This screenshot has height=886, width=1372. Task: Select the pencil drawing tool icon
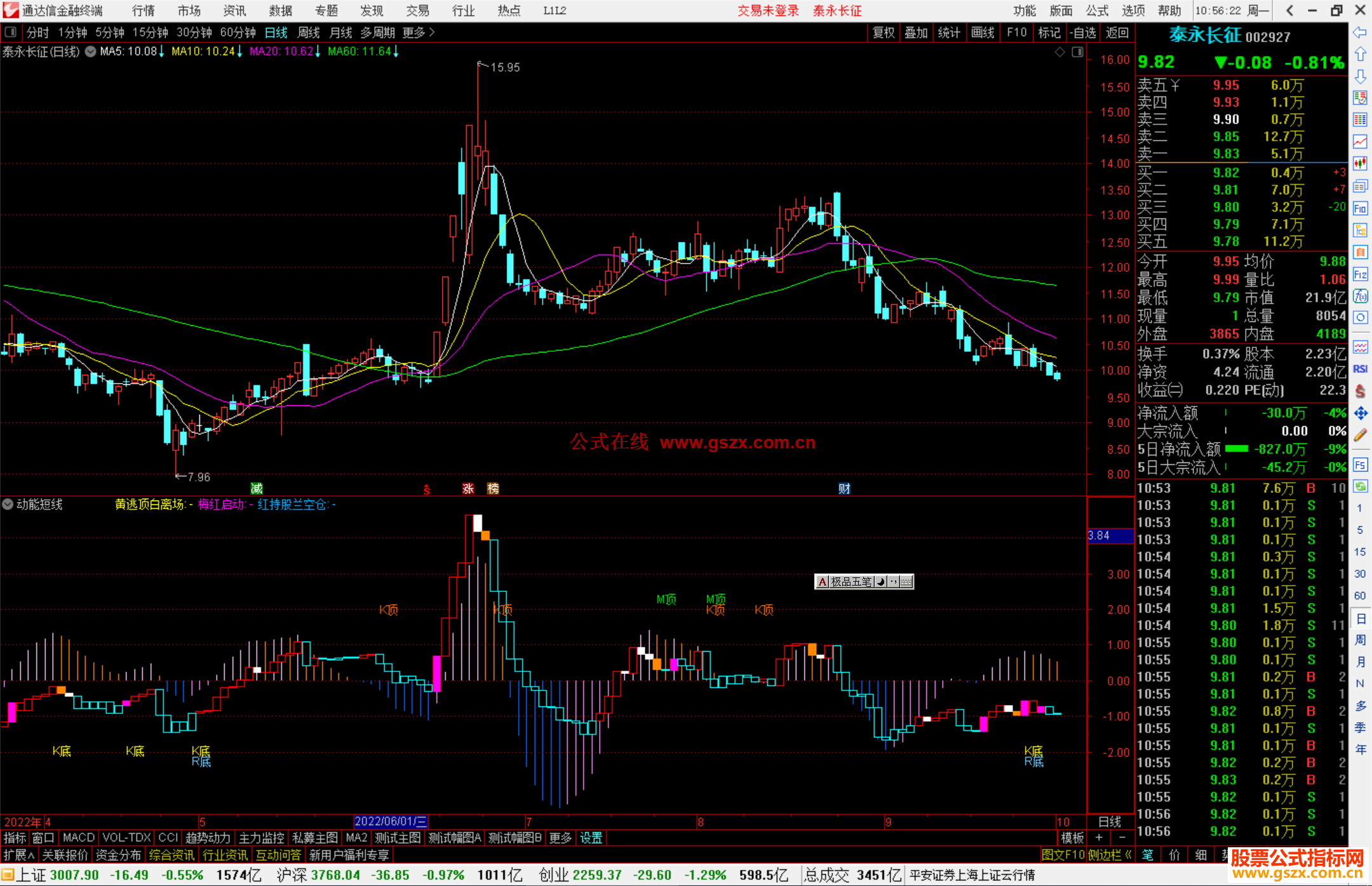click(x=1360, y=435)
